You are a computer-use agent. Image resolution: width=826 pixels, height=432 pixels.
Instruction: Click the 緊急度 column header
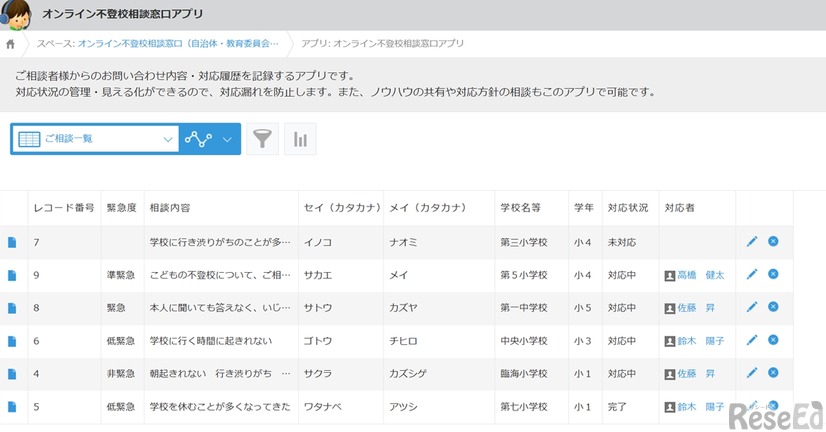[122, 208]
